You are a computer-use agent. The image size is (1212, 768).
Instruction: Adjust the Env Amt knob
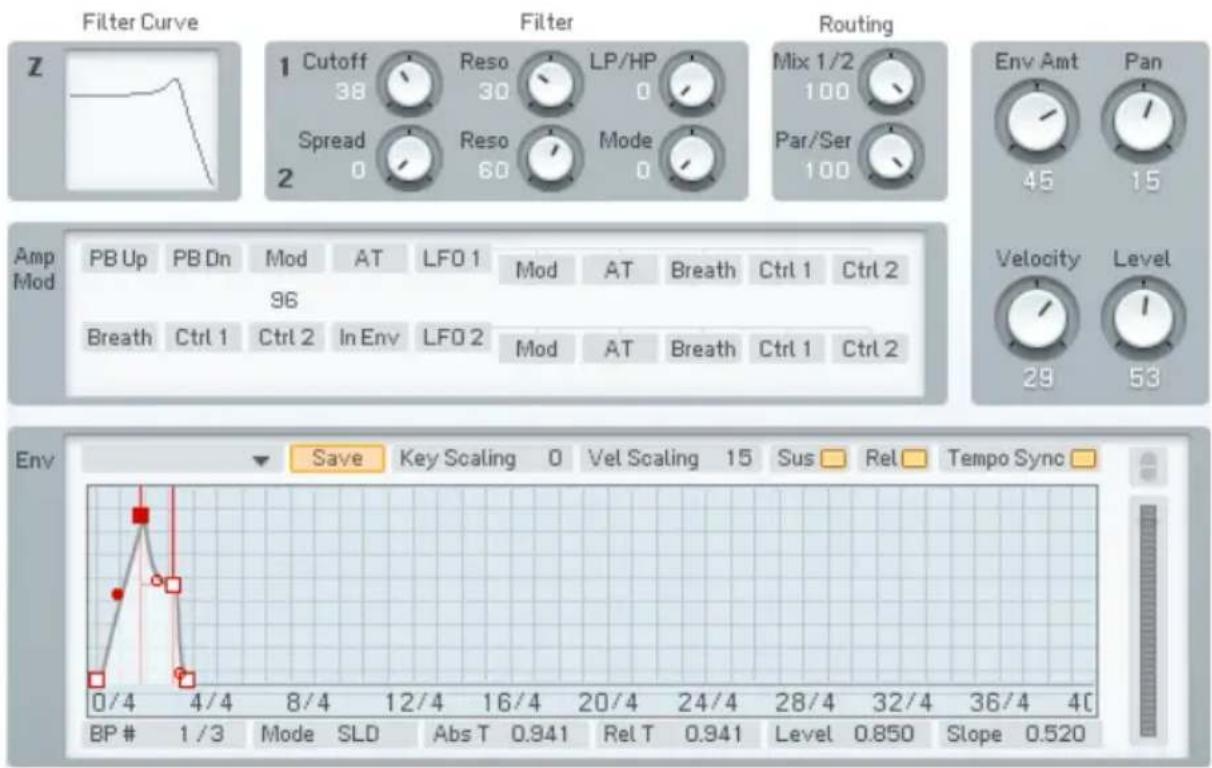point(1037,120)
